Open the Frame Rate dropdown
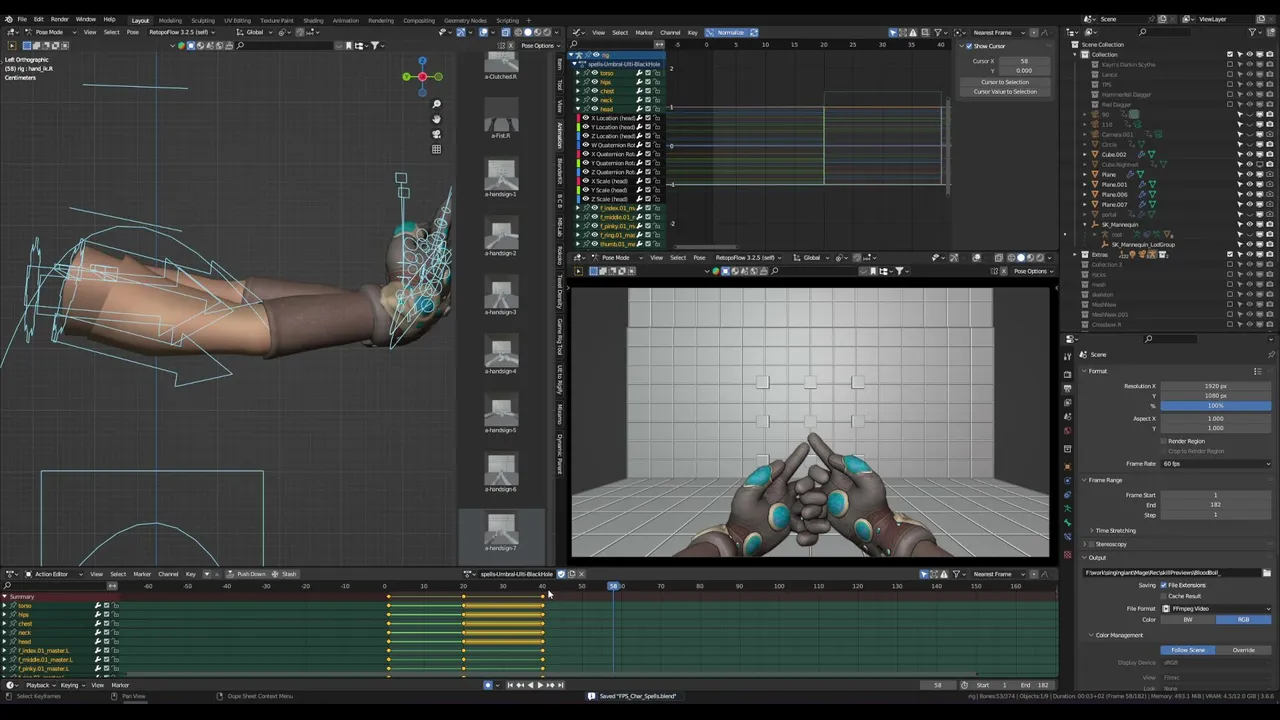 pyautogui.click(x=1215, y=464)
